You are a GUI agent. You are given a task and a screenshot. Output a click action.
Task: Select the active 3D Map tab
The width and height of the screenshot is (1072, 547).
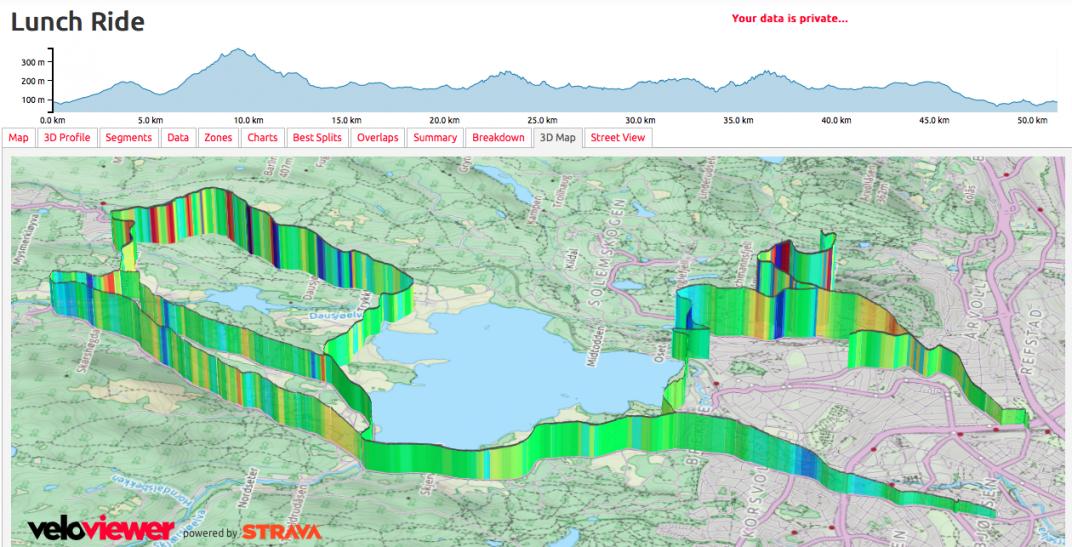point(557,138)
